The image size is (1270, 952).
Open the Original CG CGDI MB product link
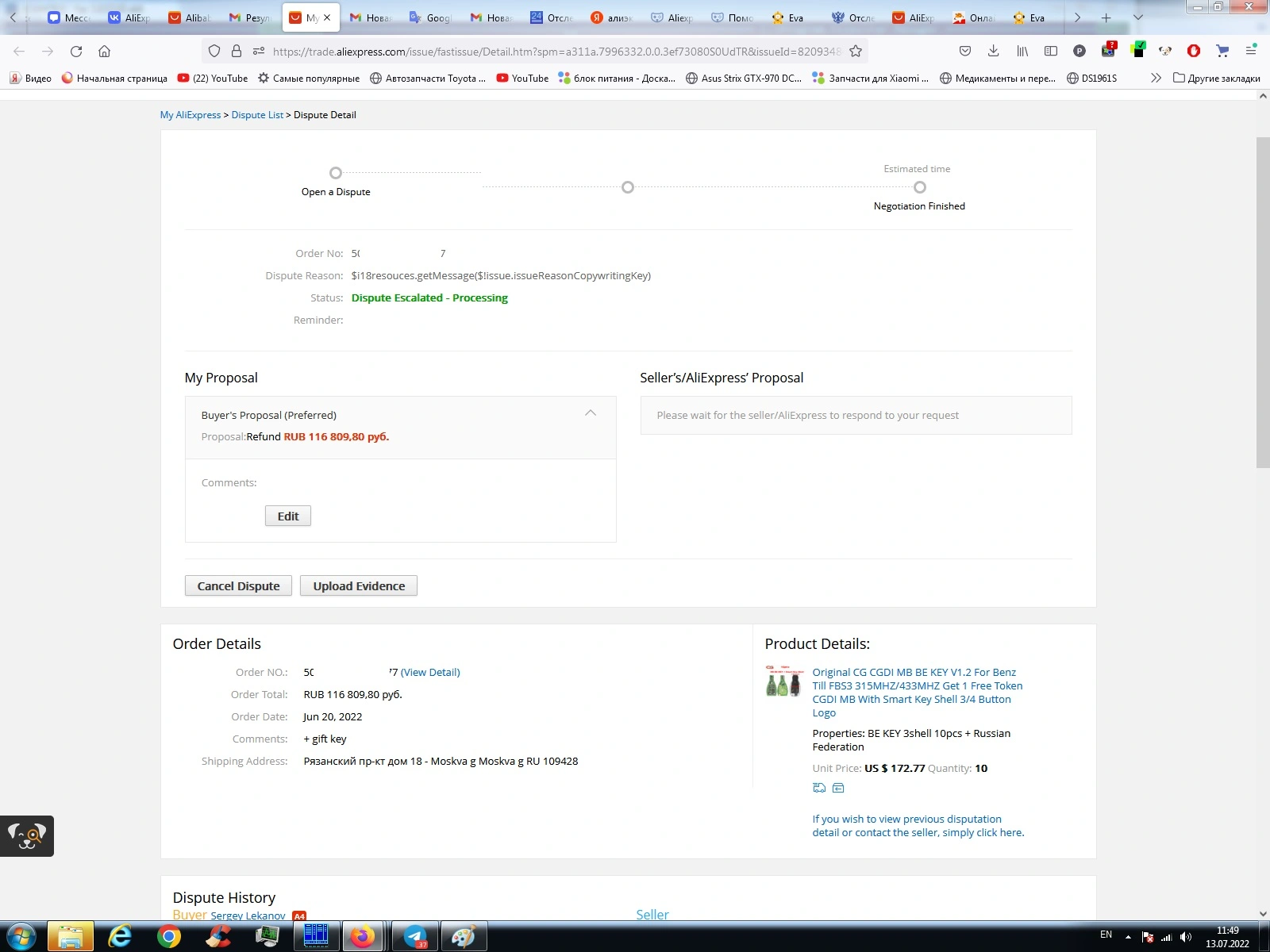(x=918, y=692)
